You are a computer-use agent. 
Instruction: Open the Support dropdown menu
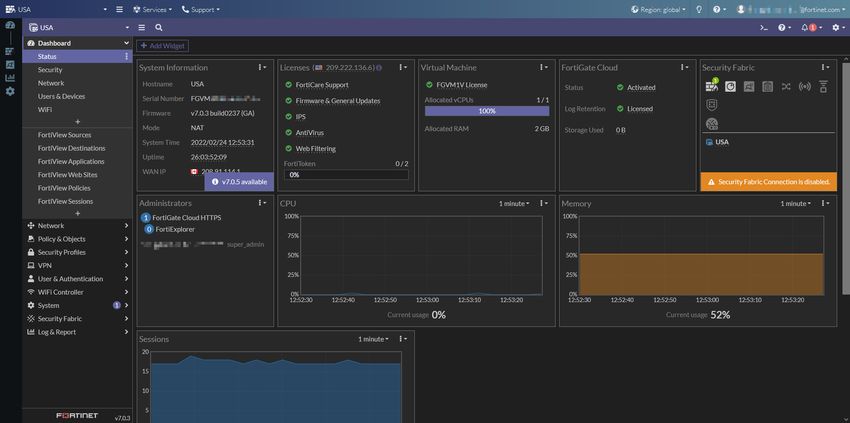click(201, 9)
